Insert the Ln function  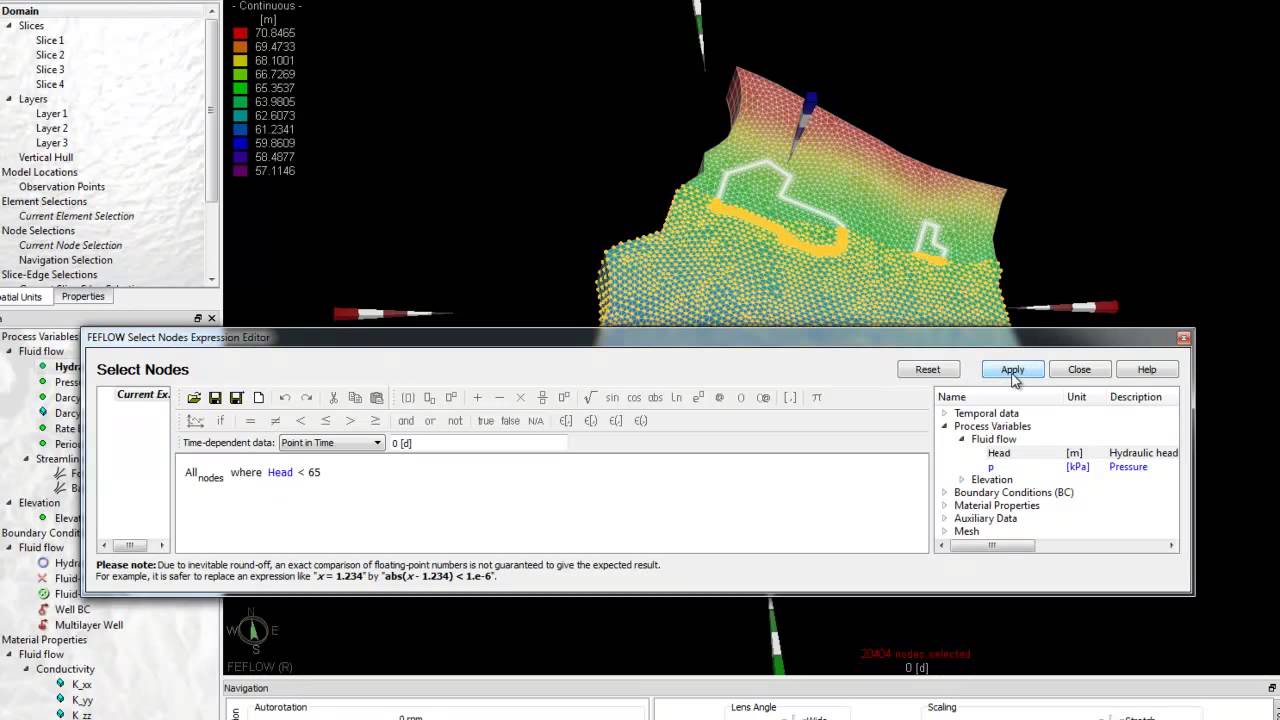(x=677, y=398)
